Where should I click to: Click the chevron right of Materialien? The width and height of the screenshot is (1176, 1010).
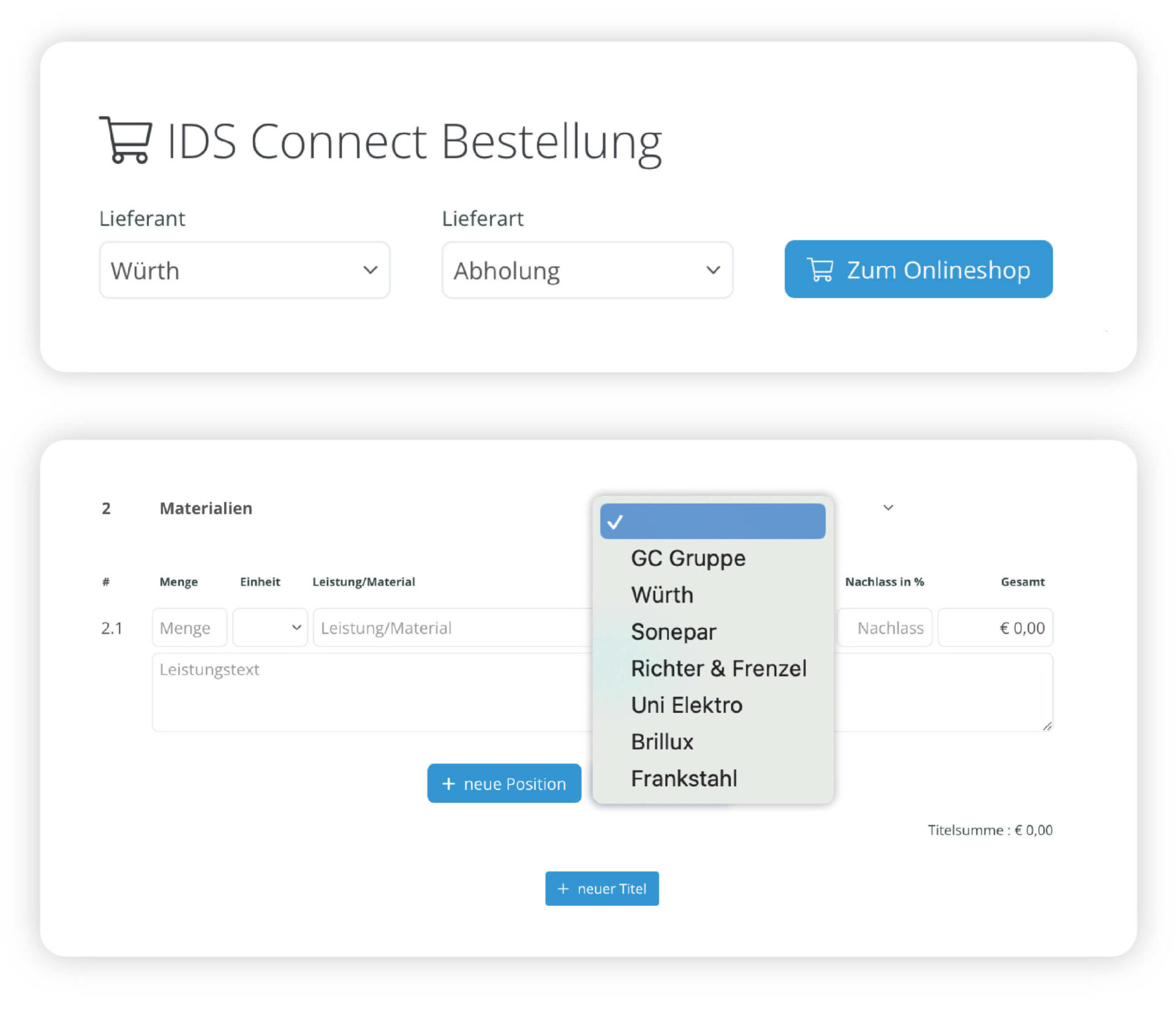coord(888,507)
